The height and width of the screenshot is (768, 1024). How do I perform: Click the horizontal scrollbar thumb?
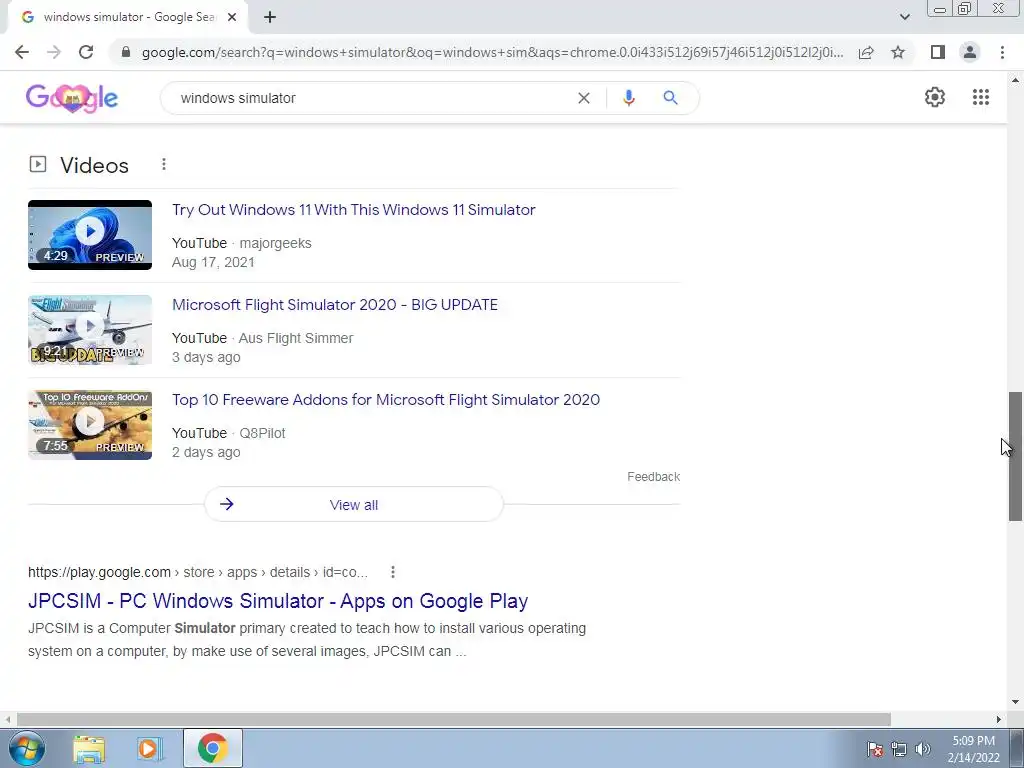click(454, 719)
